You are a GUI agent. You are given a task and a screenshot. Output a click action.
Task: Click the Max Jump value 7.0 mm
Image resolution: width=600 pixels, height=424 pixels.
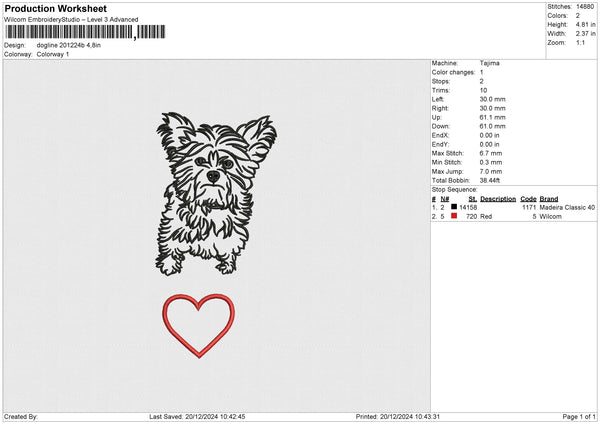(491, 171)
